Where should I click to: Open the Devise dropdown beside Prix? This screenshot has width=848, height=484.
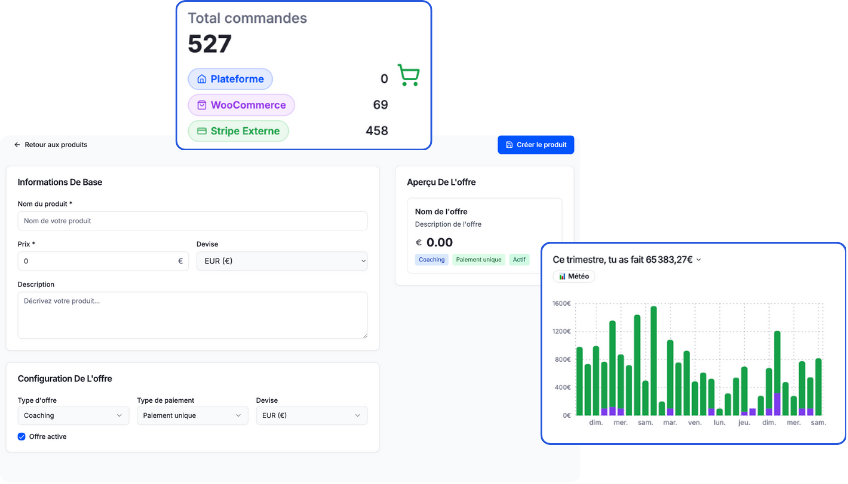[x=281, y=261]
